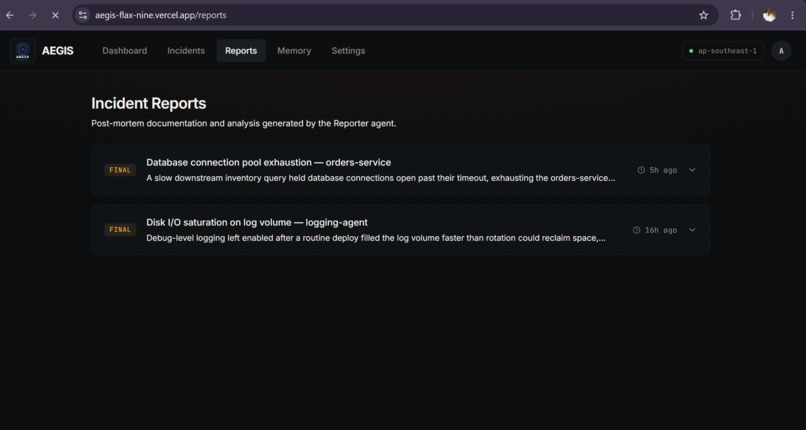The image size is (806, 430).
Task: Expand the Disk I/O saturation report chevron
Action: [x=692, y=230]
